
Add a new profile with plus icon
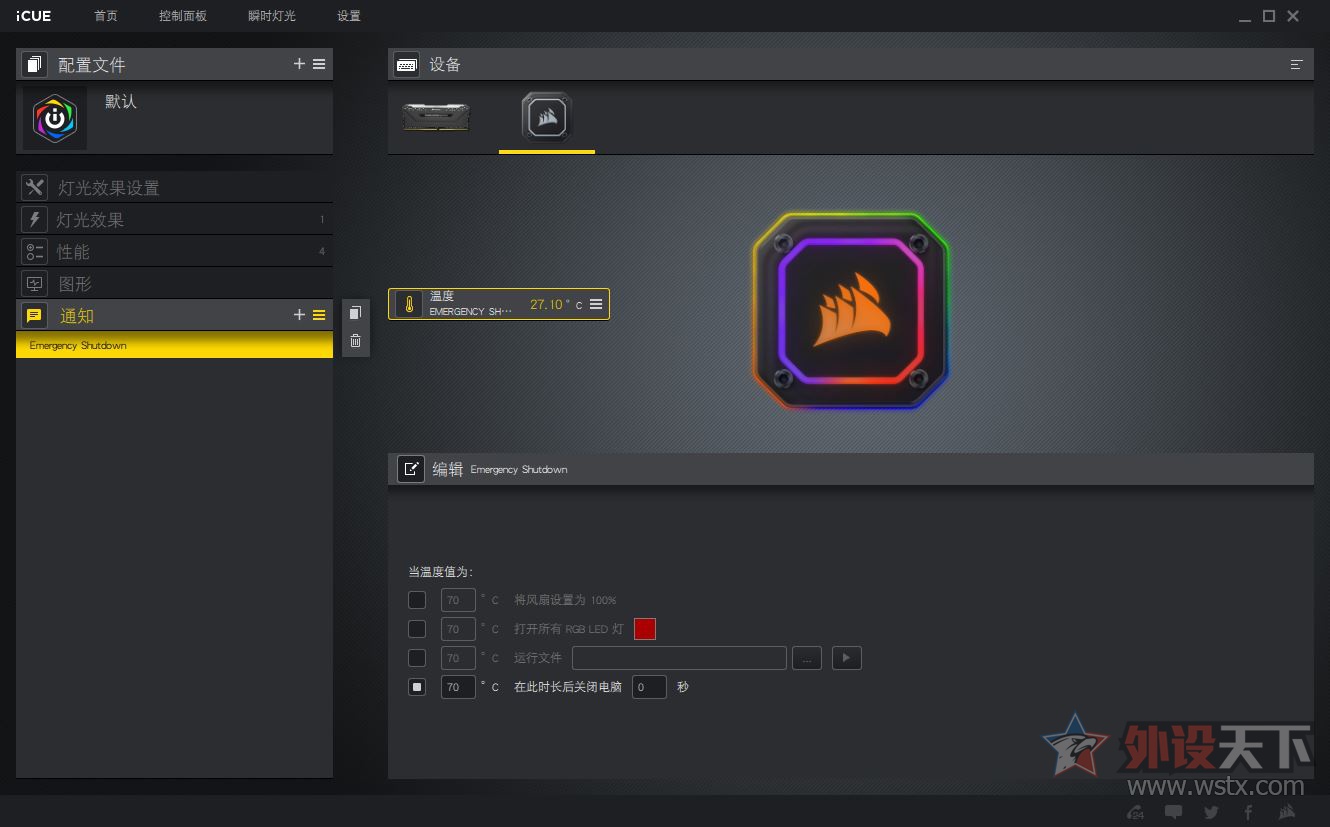(299, 64)
